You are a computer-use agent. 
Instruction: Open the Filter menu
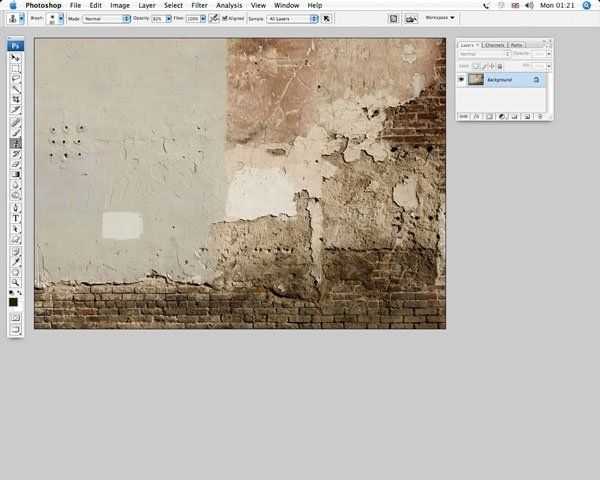pos(200,5)
